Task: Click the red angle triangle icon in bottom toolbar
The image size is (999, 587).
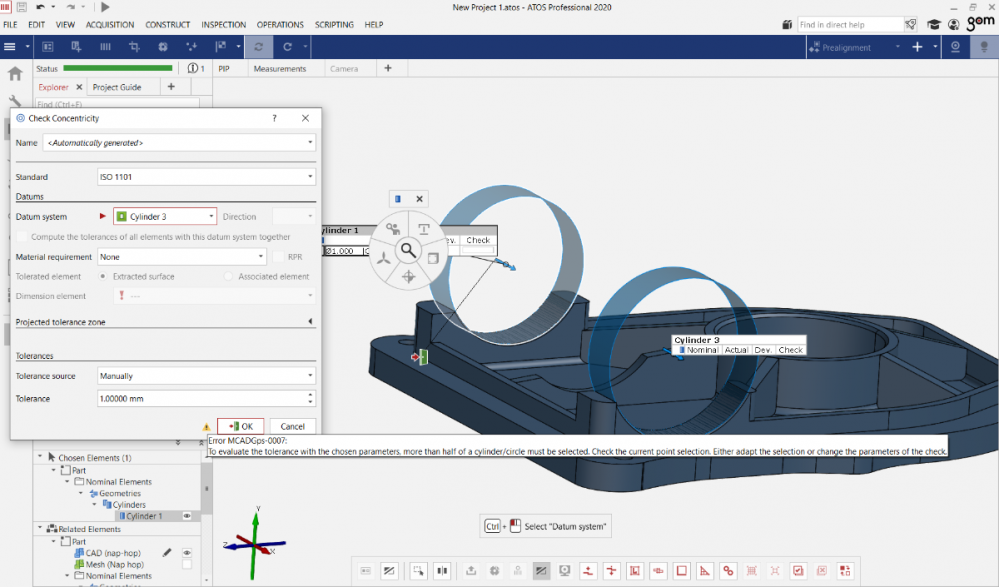Action: tap(705, 571)
